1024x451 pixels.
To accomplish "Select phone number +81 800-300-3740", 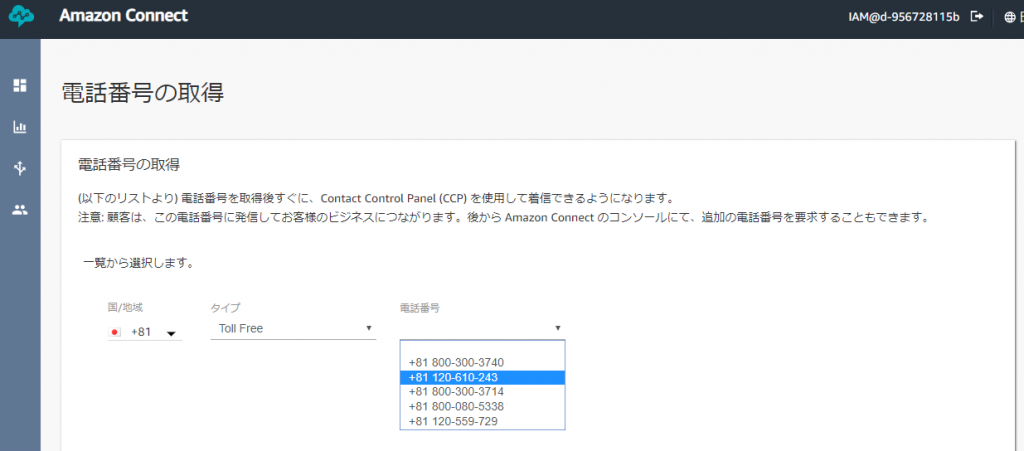I will point(483,362).
